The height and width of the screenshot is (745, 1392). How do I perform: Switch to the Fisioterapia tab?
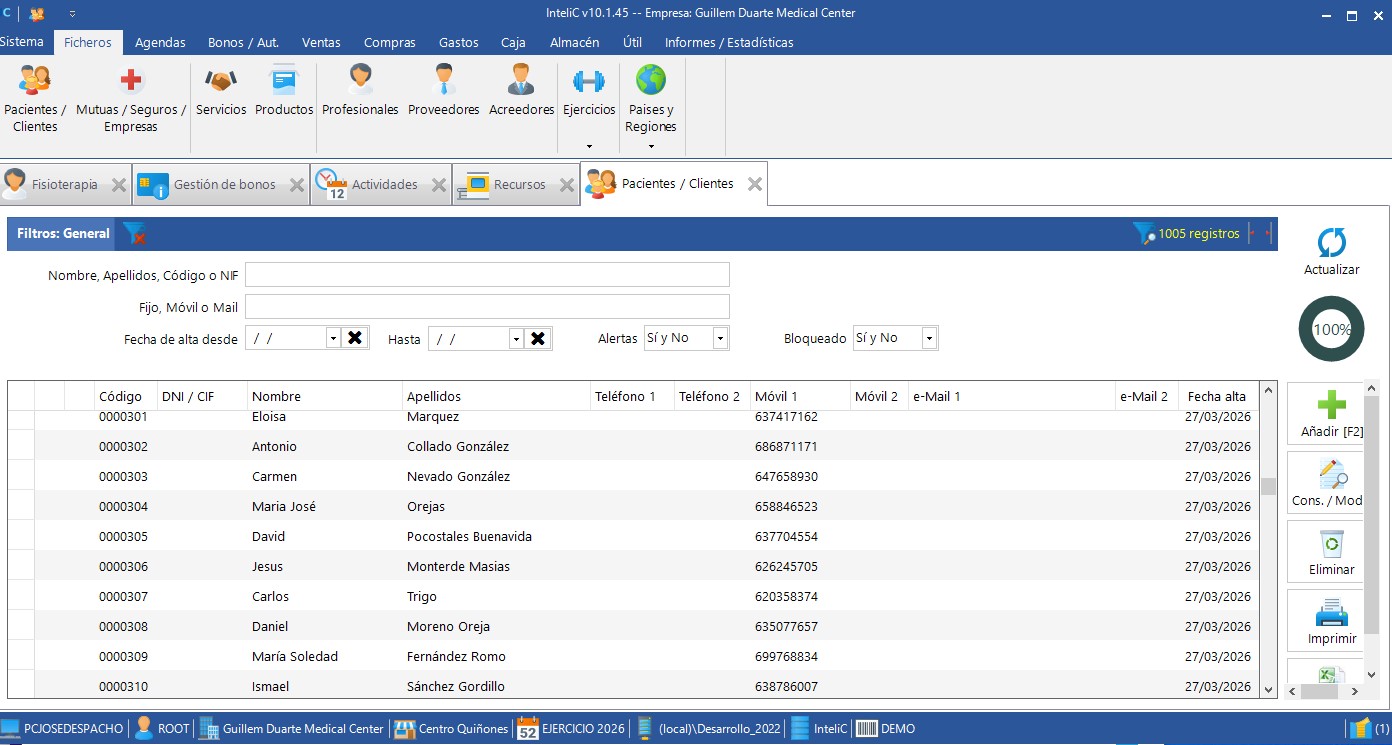click(x=65, y=185)
